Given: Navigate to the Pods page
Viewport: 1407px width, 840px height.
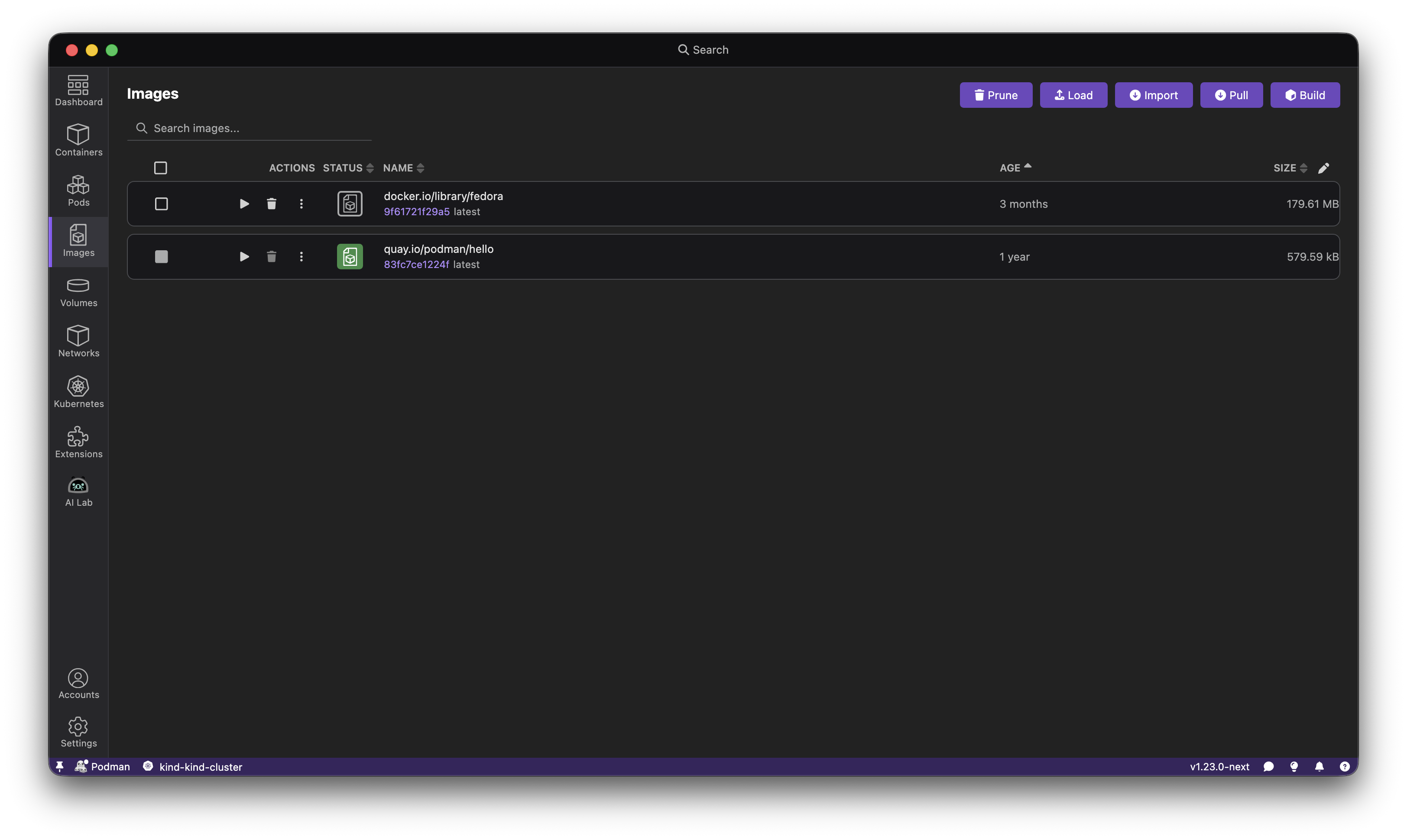Looking at the screenshot, I should tap(78, 191).
